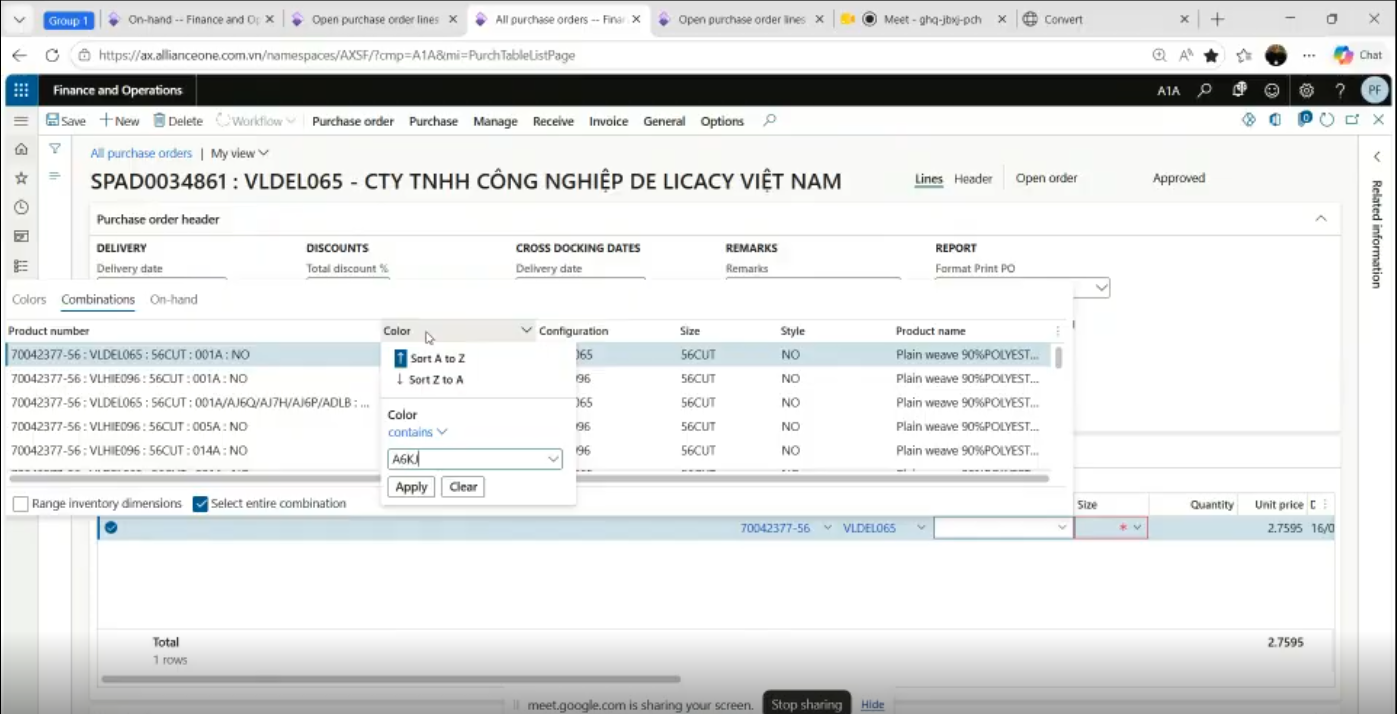1397x714 pixels.
Task: Open Copilot Chat in browser
Action: click(x=1357, y=55)
